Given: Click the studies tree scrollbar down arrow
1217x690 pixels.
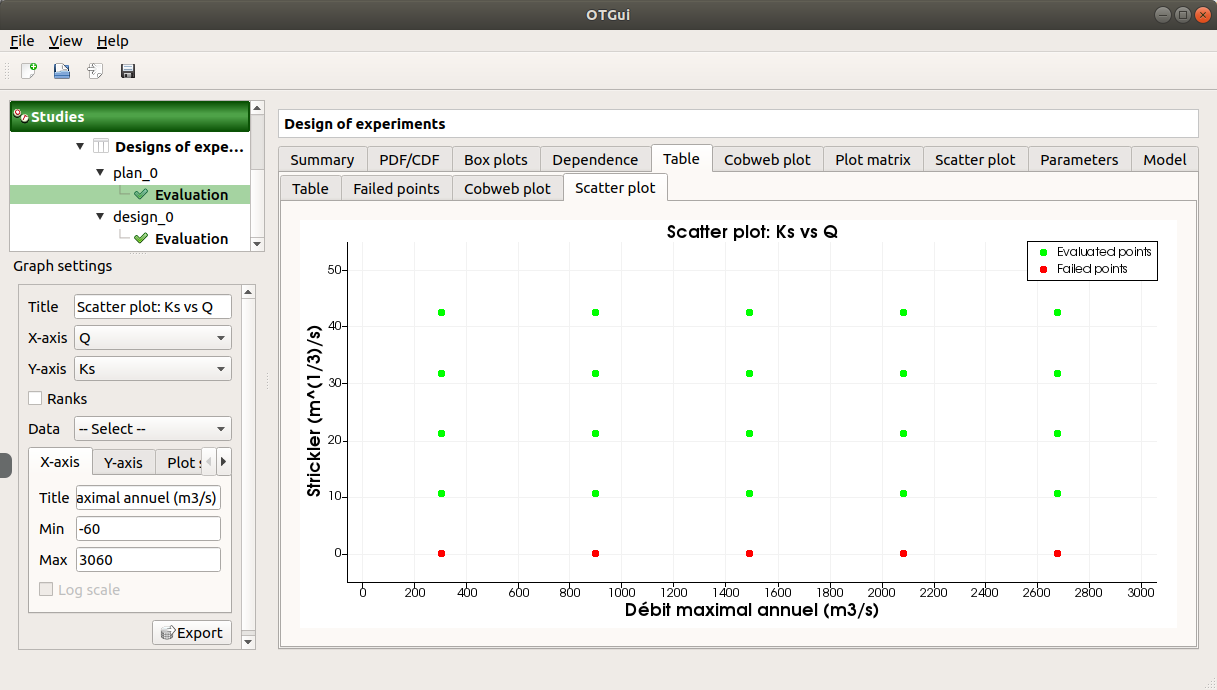Looking at the screenshot, I should (257, 243).
